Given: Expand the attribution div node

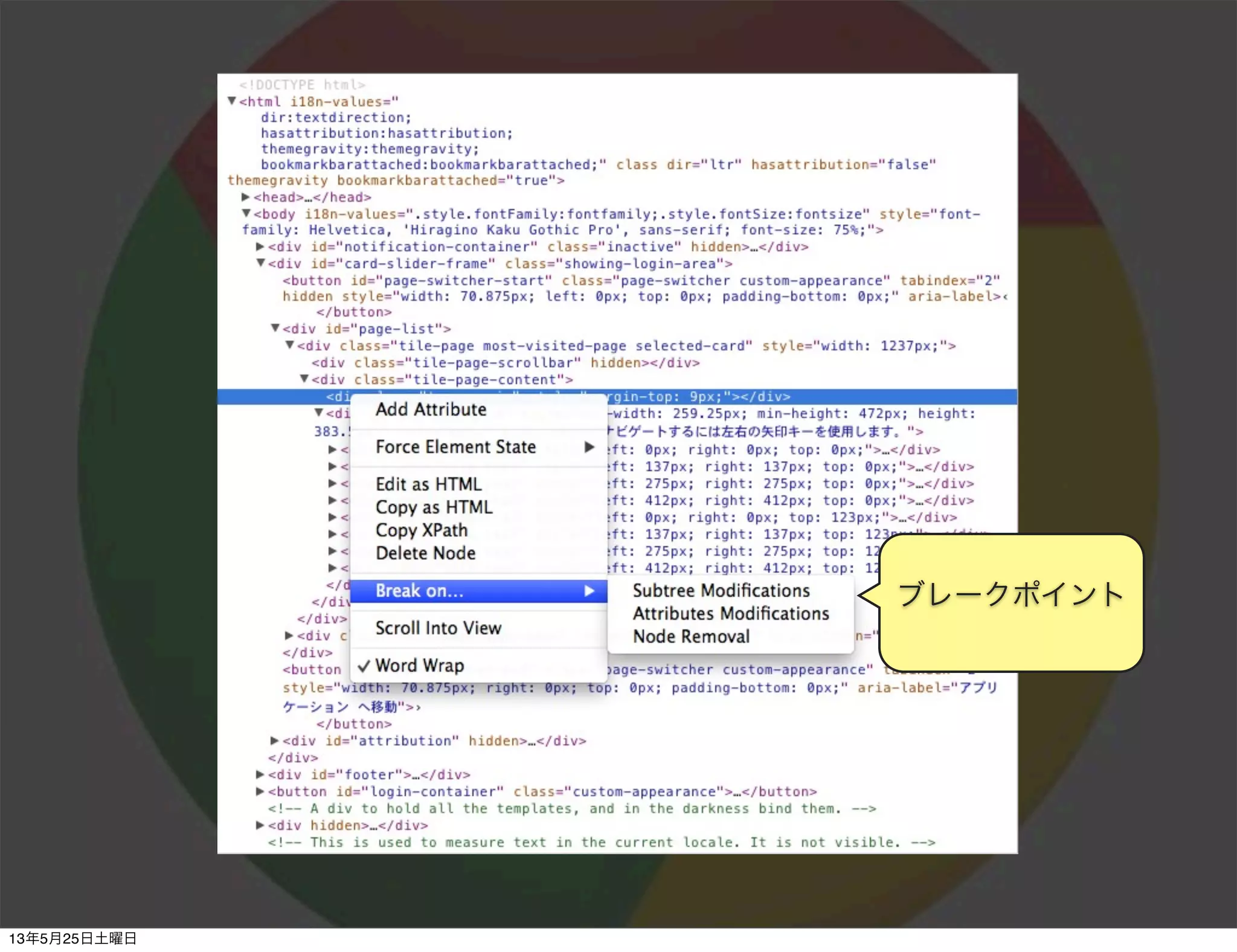Looking at the screenshot, I should point(274,741).
